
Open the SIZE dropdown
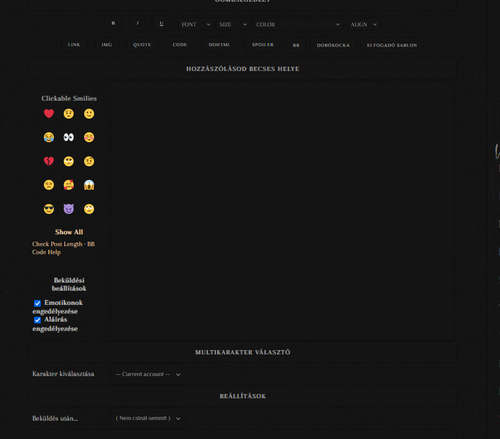point(233,24)
